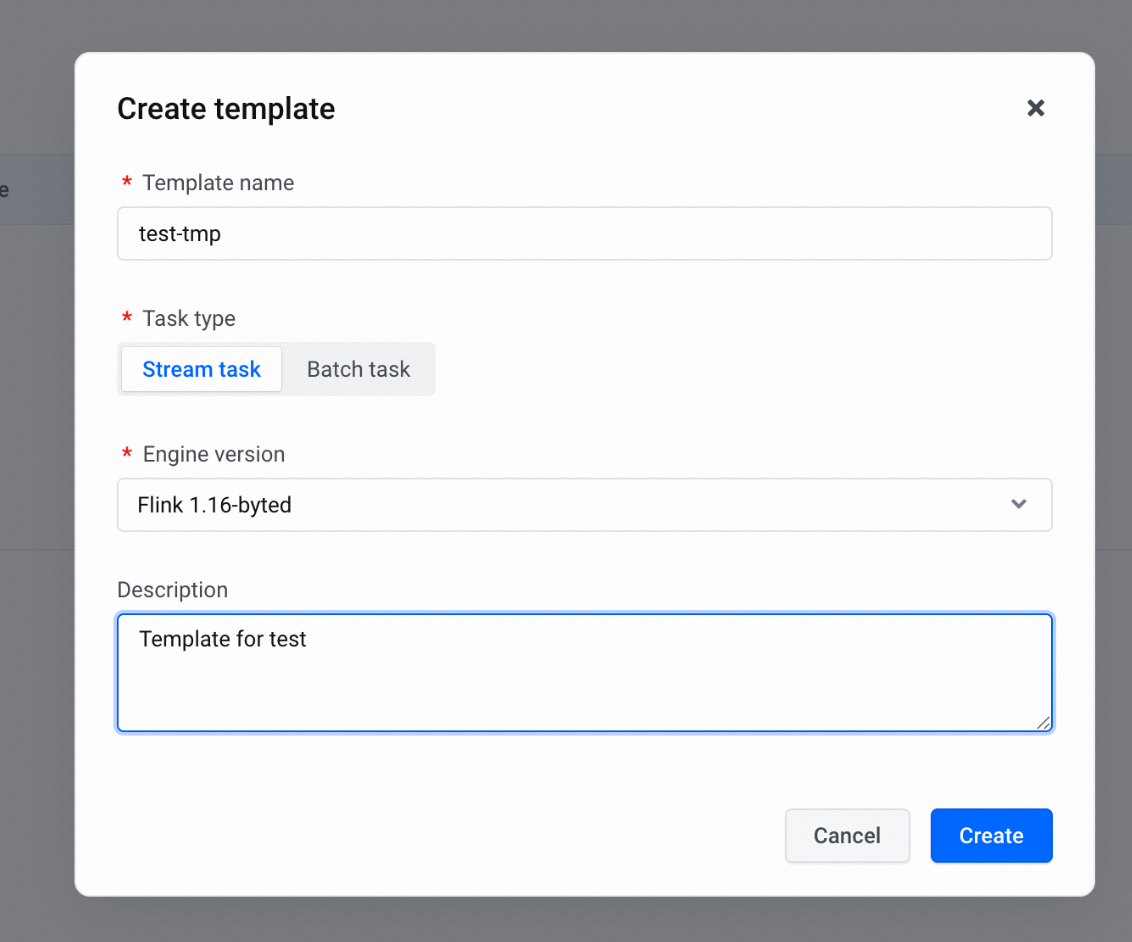Click the Engine version label
Viewport: 1132px width, 942px height.
214,454
